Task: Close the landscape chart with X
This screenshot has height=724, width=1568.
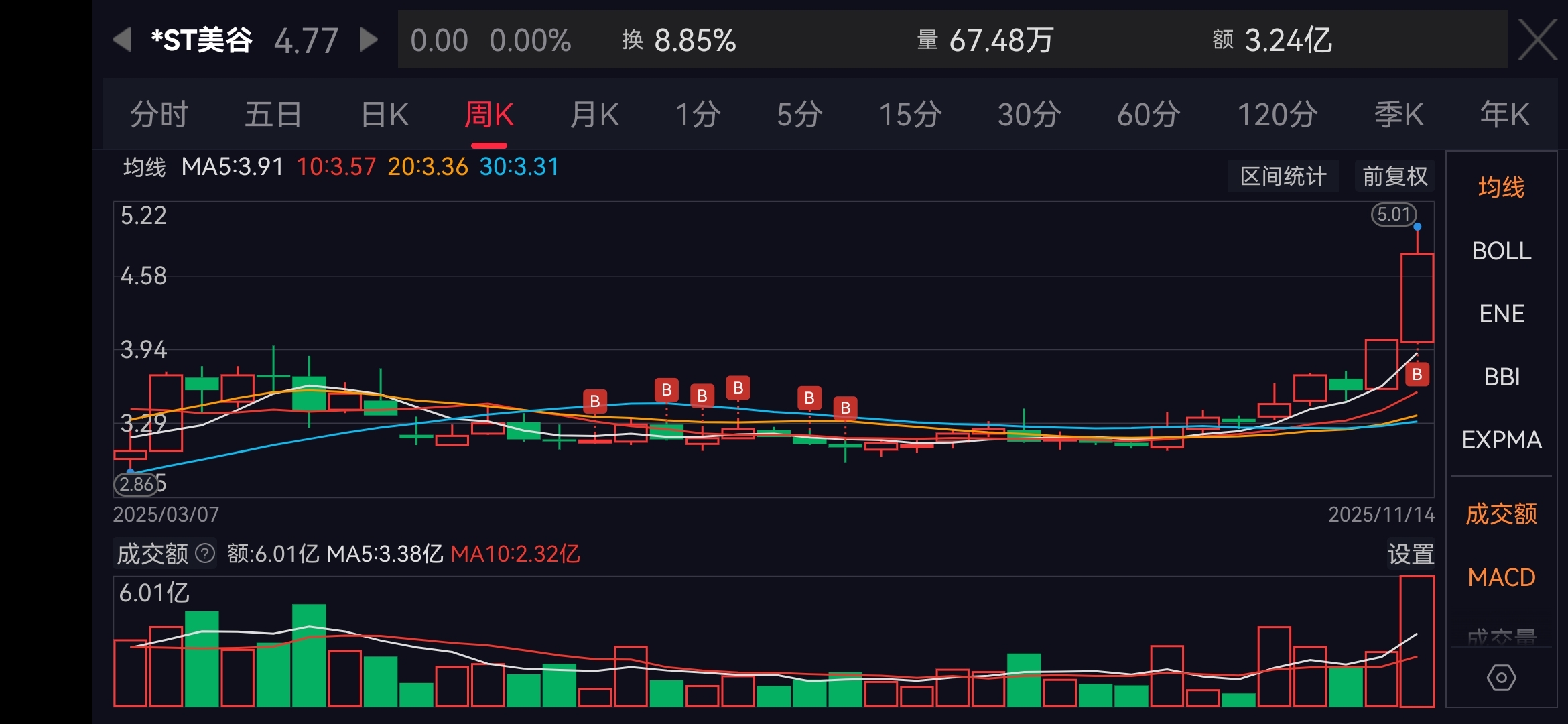Action: tap(1537, 40)
